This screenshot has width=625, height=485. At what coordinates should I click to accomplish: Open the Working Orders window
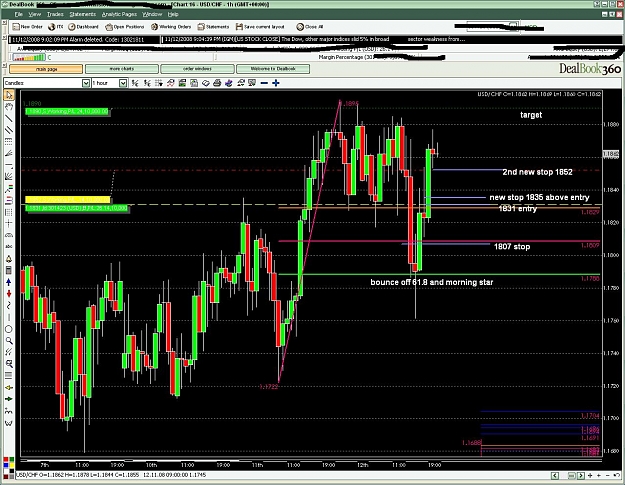(x=171, y=27)
